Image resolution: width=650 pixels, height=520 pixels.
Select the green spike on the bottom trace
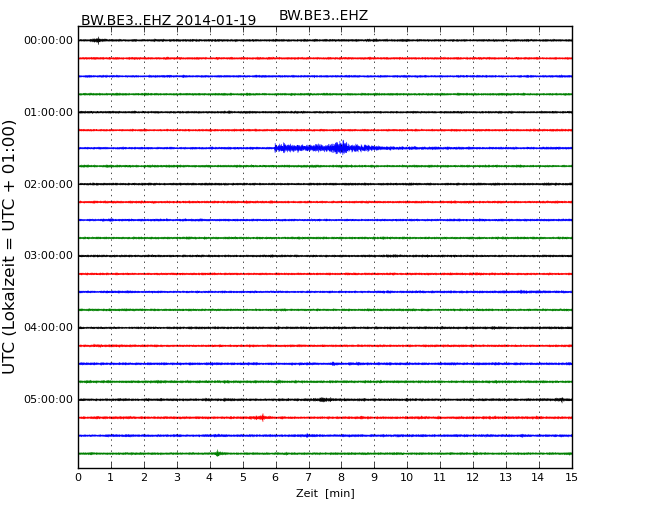[x=218, y=453]
